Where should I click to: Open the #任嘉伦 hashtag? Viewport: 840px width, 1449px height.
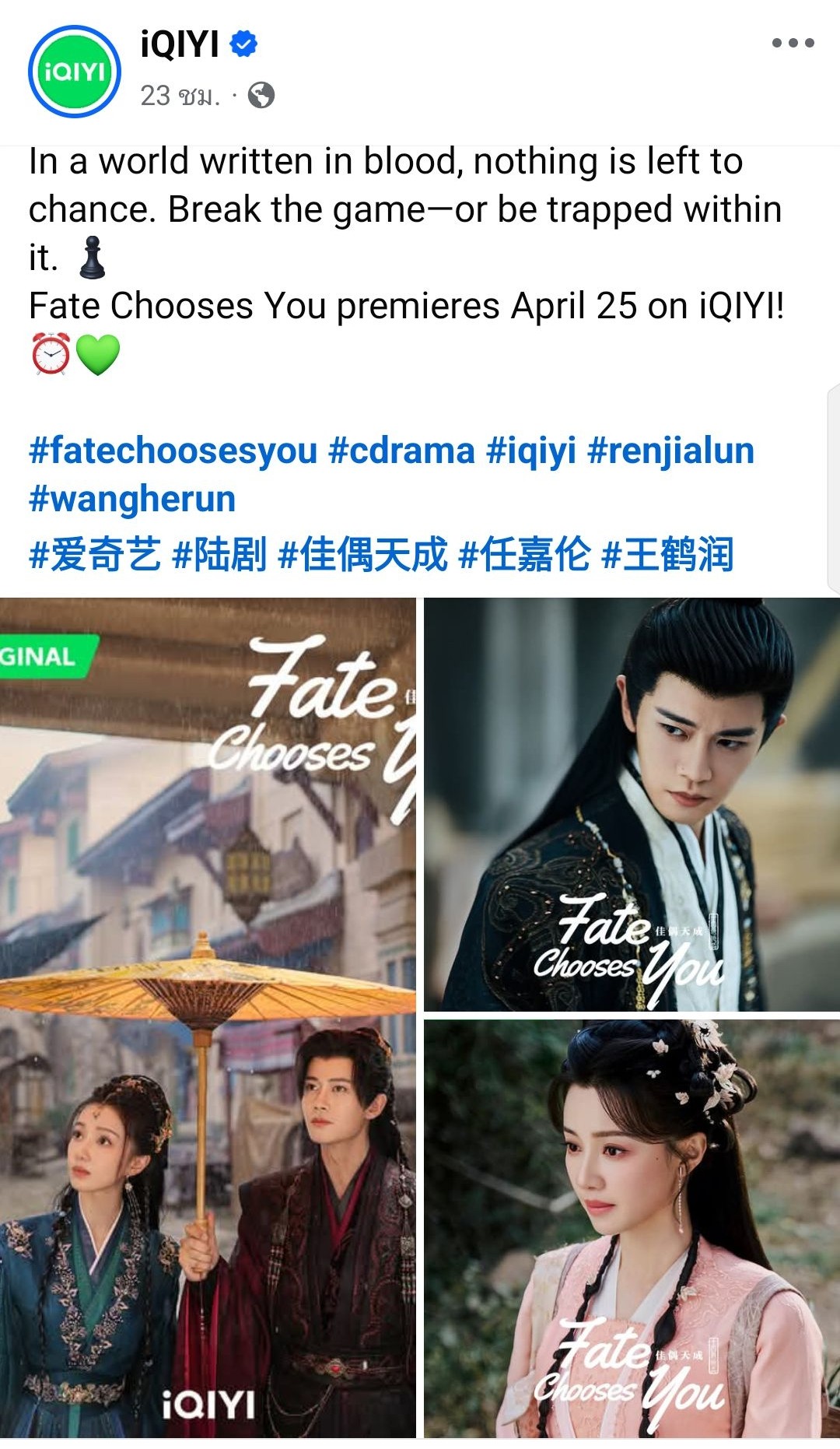tap(525, 554)
